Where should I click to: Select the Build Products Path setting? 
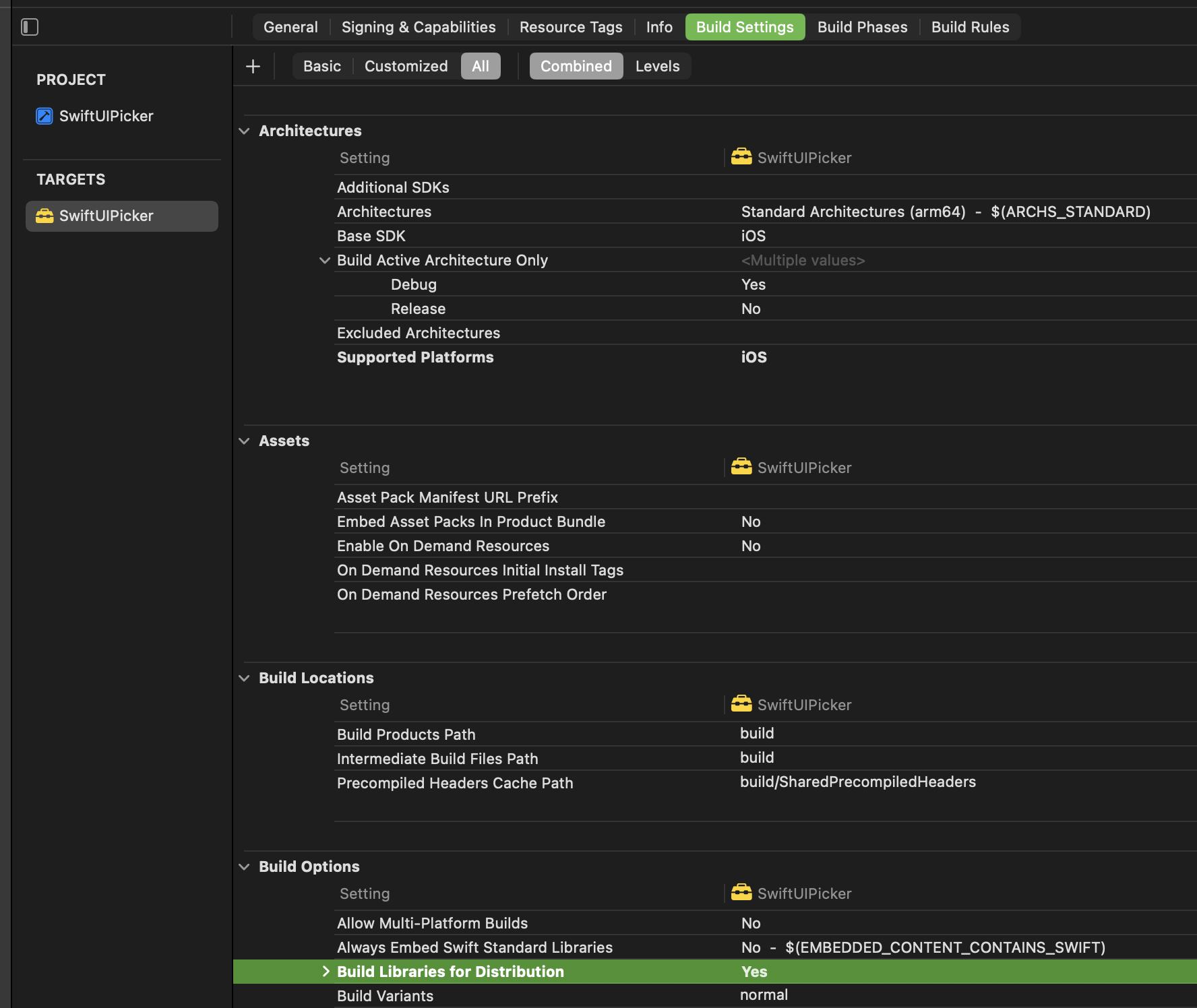(406, 734)
